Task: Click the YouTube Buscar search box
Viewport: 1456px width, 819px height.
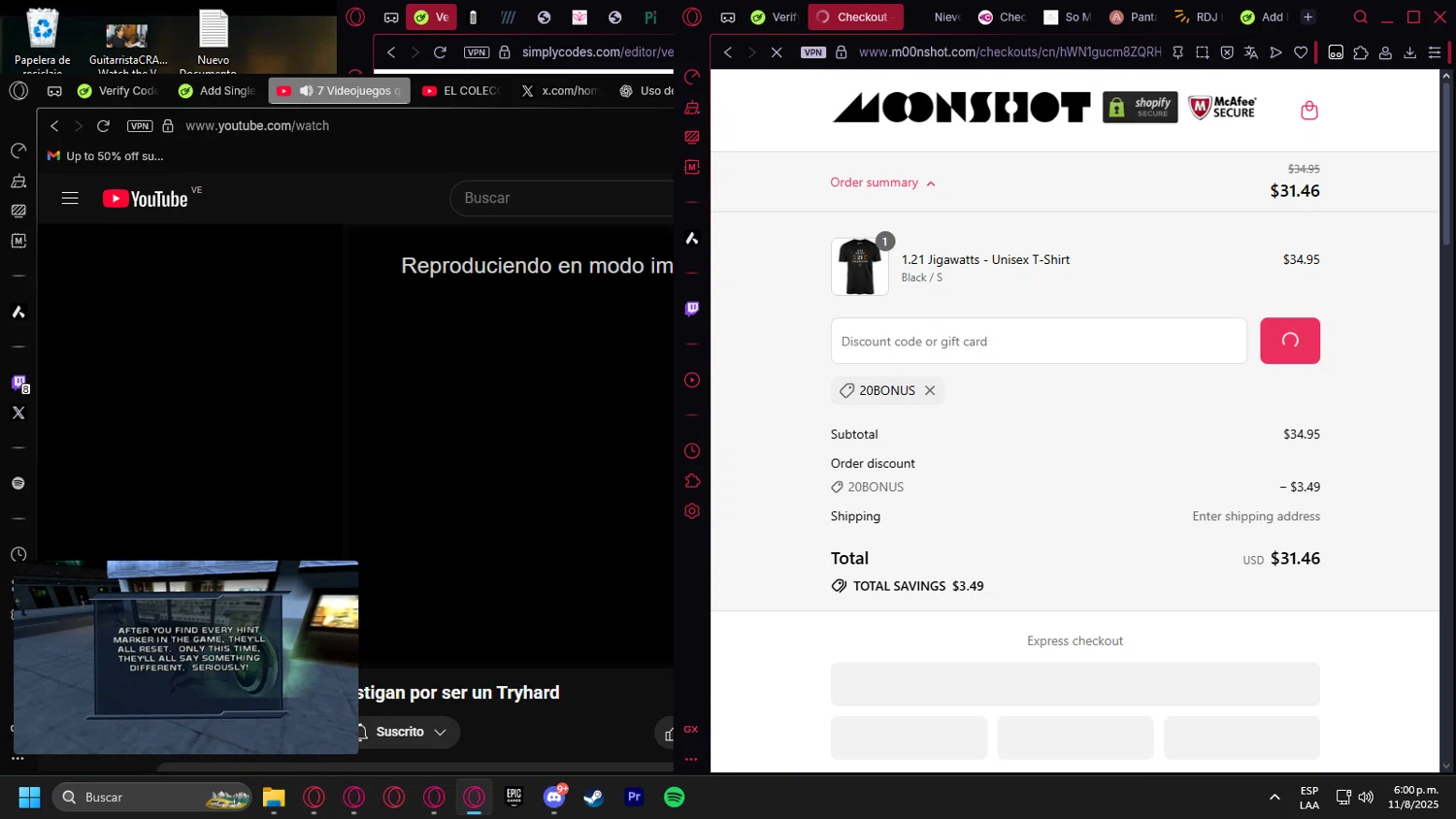Action: pyautogui.click(x=563, y=198)
